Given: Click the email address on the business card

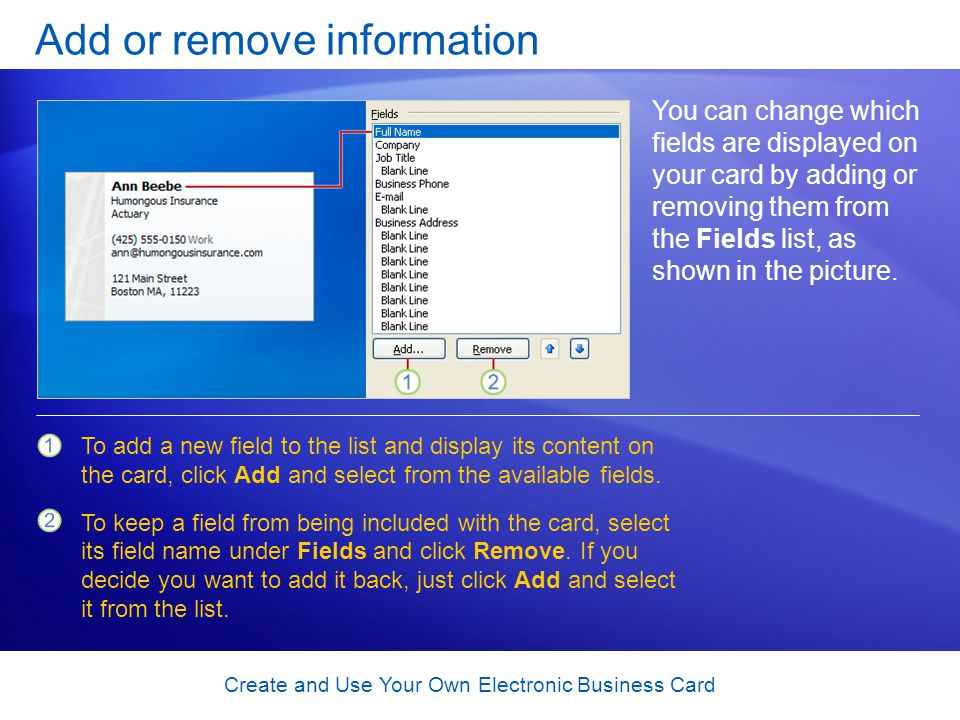Looking at the screenshot, I should click(x=187, y=253).
